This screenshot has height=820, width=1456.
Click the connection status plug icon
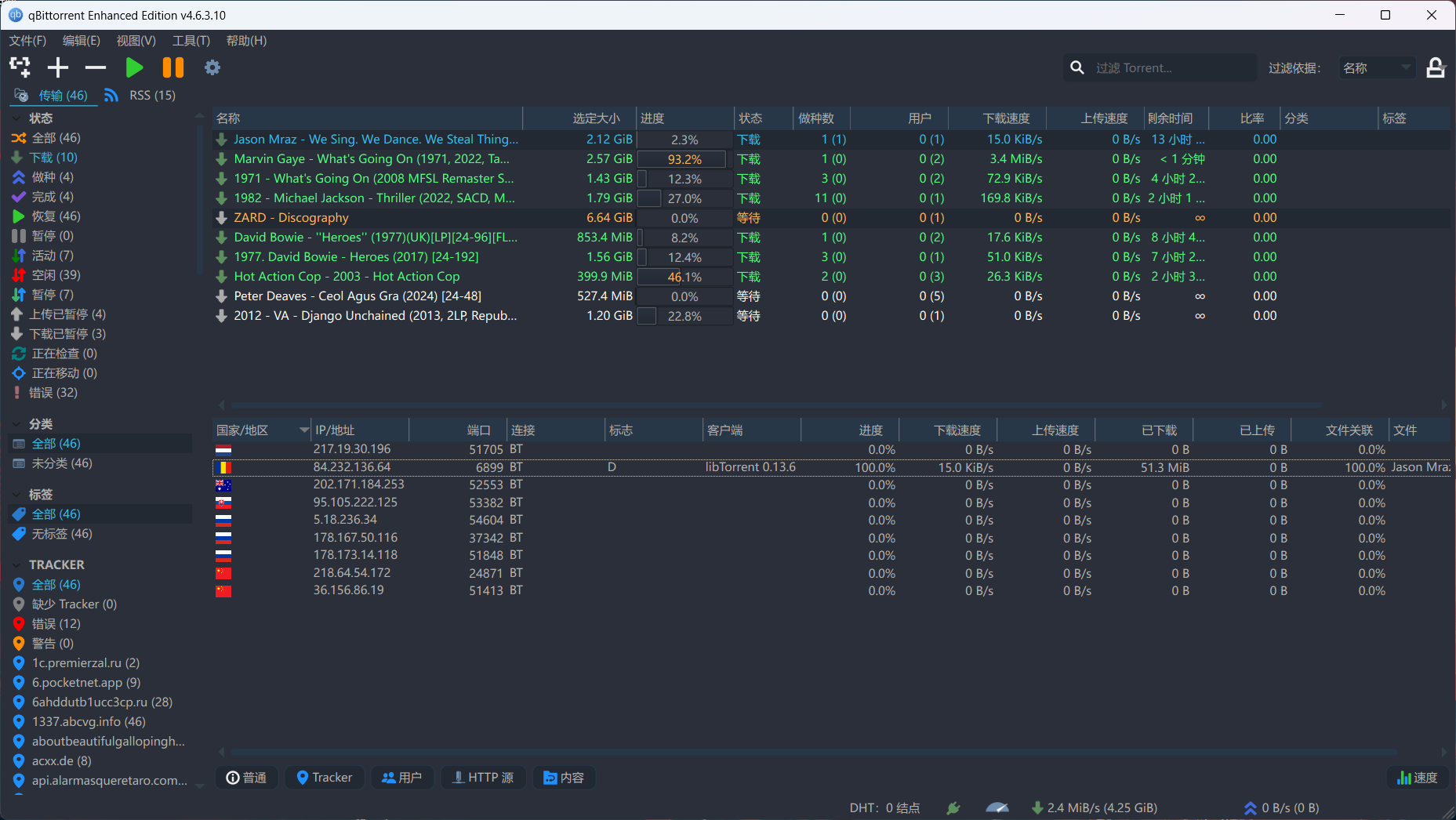[x=953, y=808]
